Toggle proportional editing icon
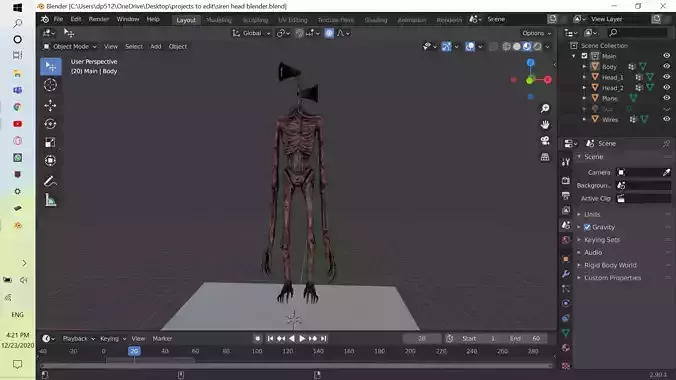The height and width of the screenshot is (380, 676). pos(329,33)
